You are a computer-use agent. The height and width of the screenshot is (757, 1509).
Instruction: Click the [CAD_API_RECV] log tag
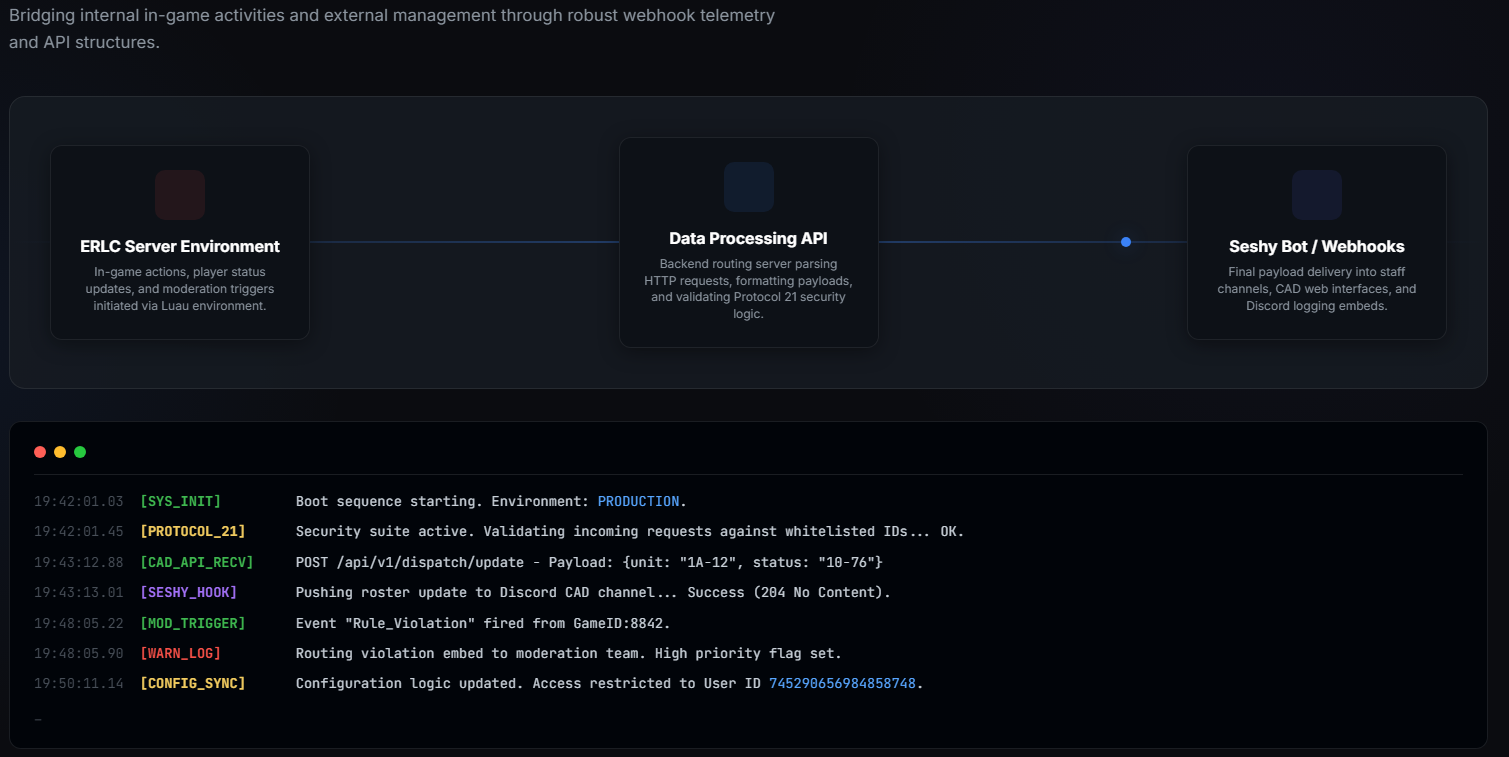197,562
